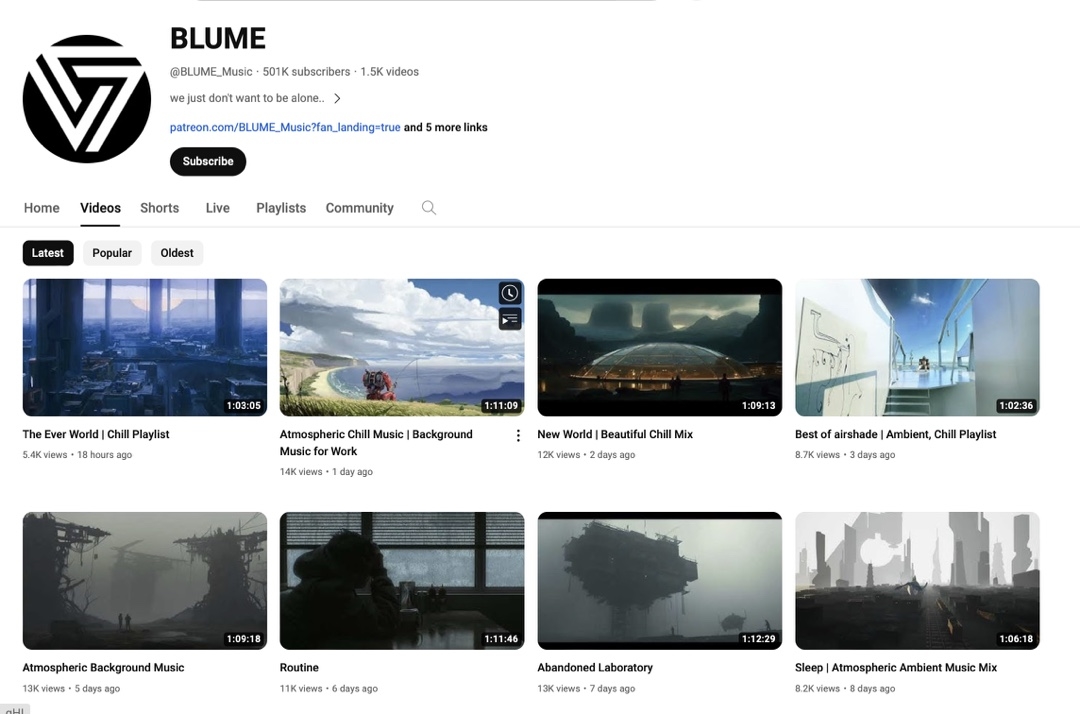Open the Routine video thumbnail
1080x714 pixels.
[402, 580]
